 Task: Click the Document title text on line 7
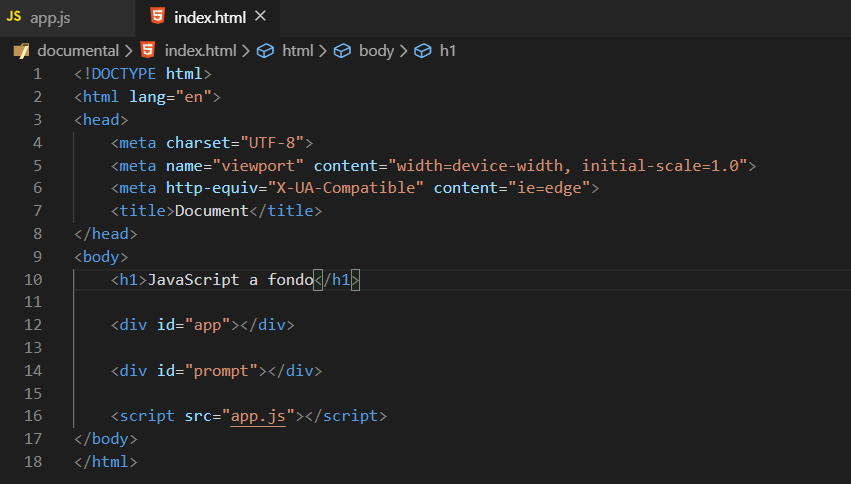[212, 211]
